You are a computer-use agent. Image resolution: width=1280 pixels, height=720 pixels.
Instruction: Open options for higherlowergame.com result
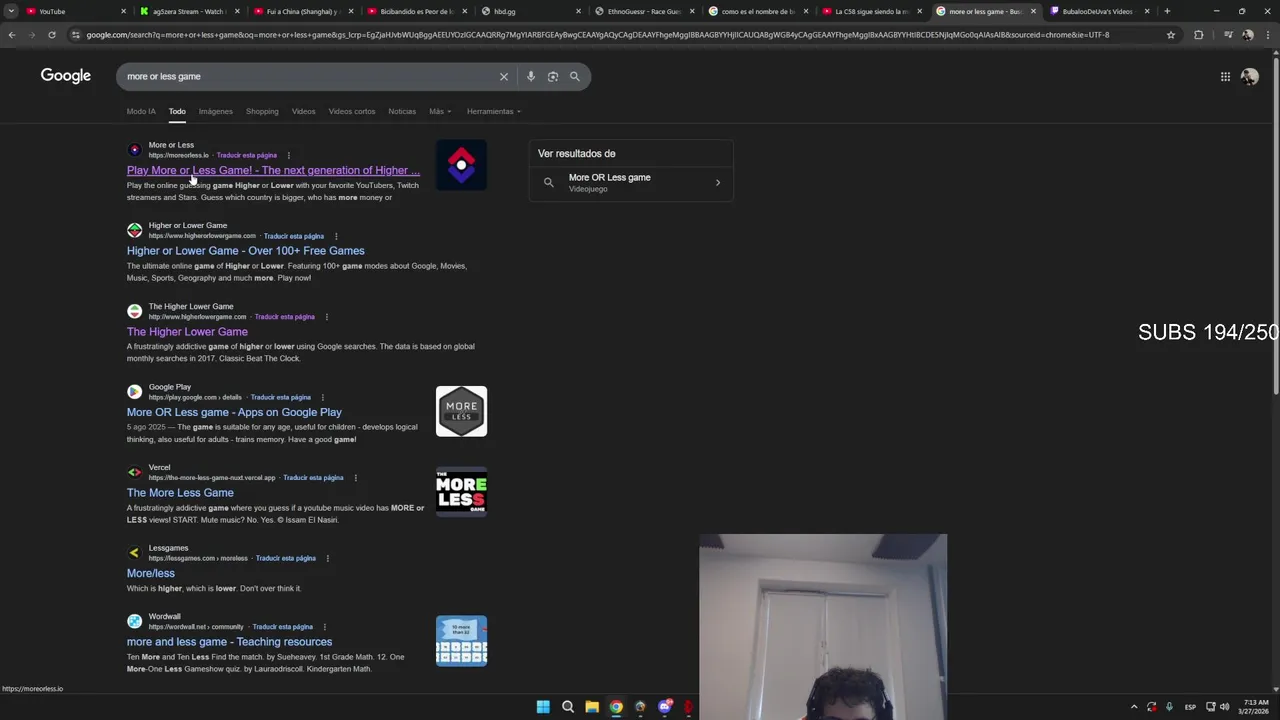326,317
